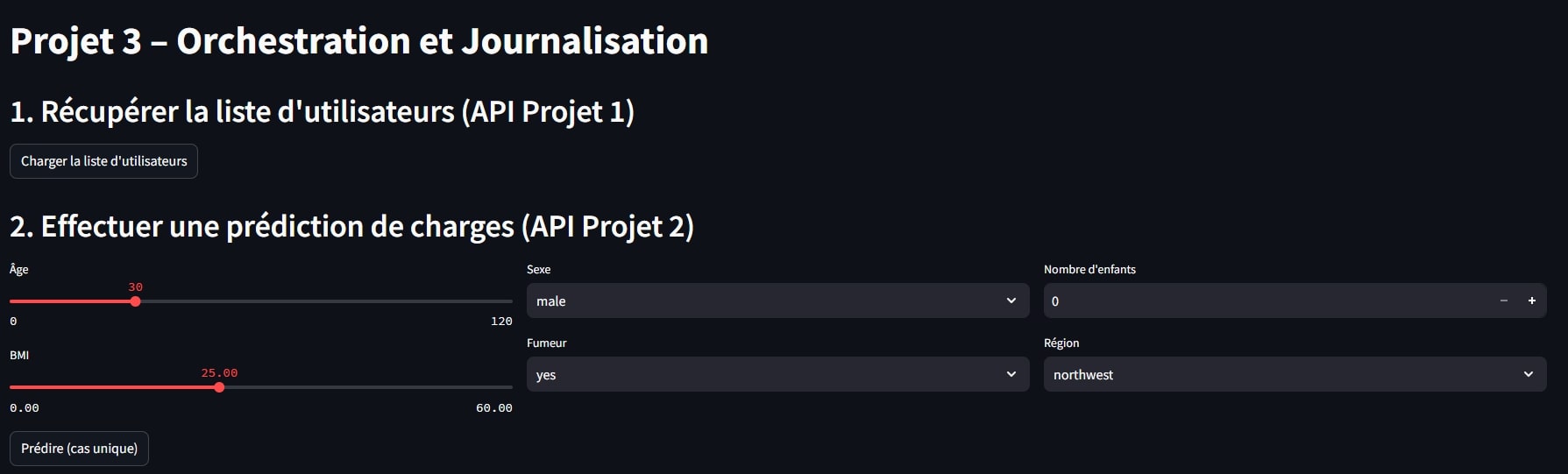Click the Nombre d'enfants number field
This screenshot has height=474, width=1568.
(x=1266, y=301)
